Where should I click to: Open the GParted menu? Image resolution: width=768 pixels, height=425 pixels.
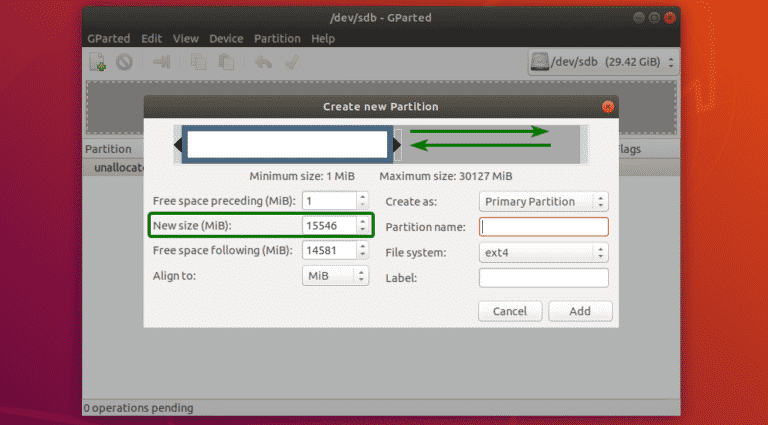pyautogui.click(x=109, y=39)
